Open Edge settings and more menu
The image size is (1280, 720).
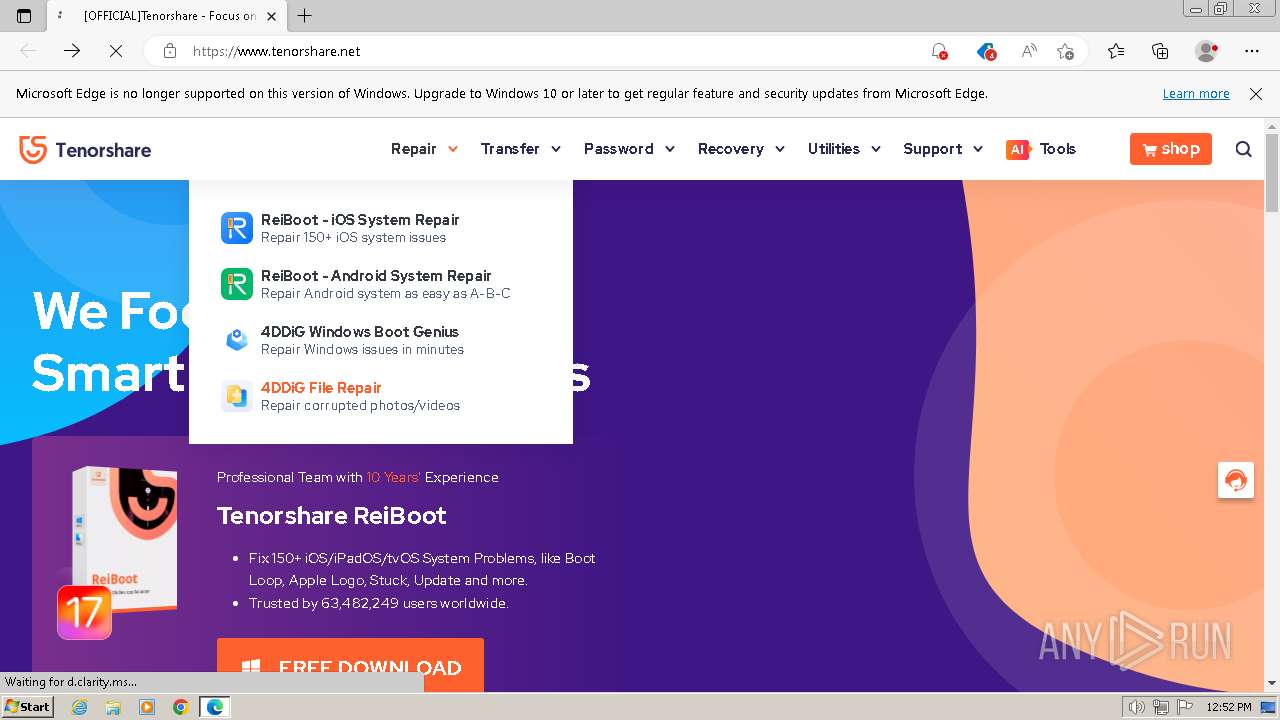click(x=1252, y=51)
